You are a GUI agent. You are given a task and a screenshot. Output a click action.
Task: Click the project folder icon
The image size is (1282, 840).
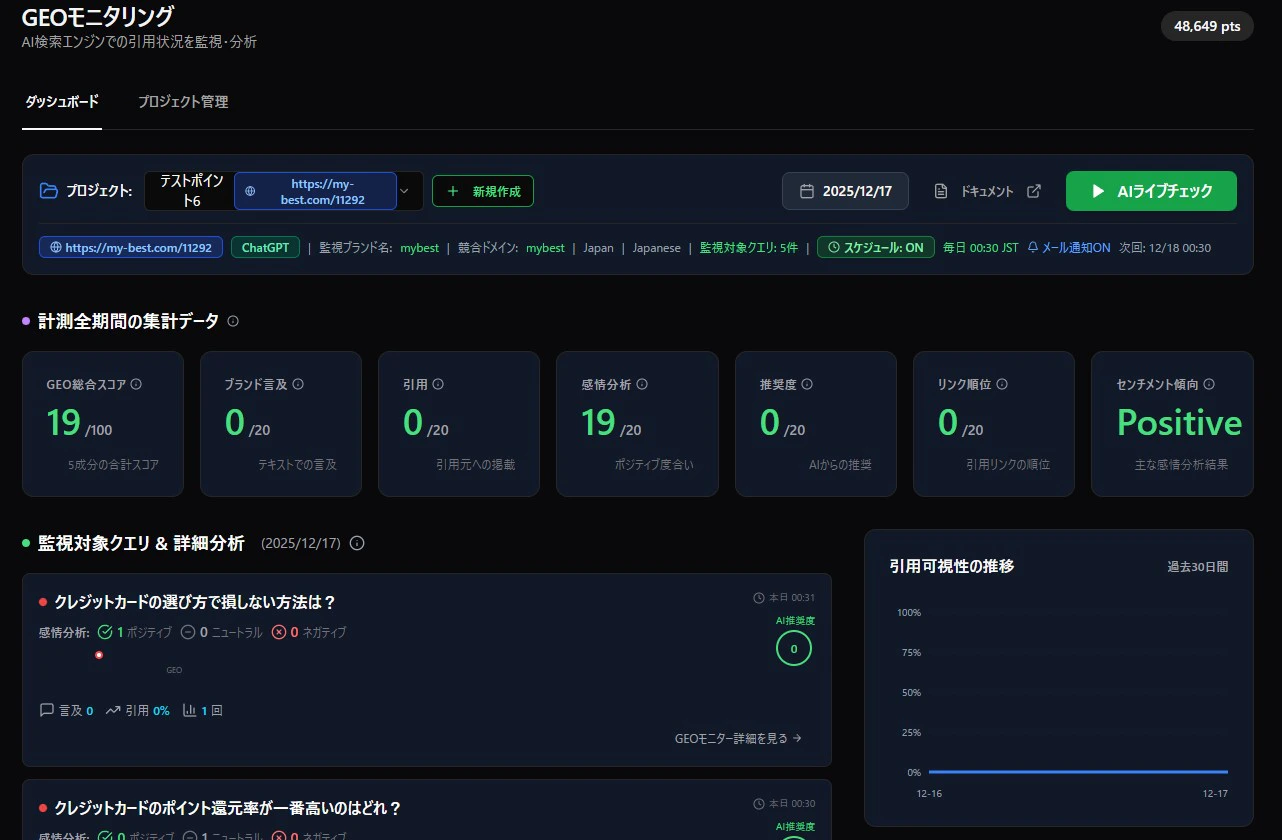[x=49, y=191]
